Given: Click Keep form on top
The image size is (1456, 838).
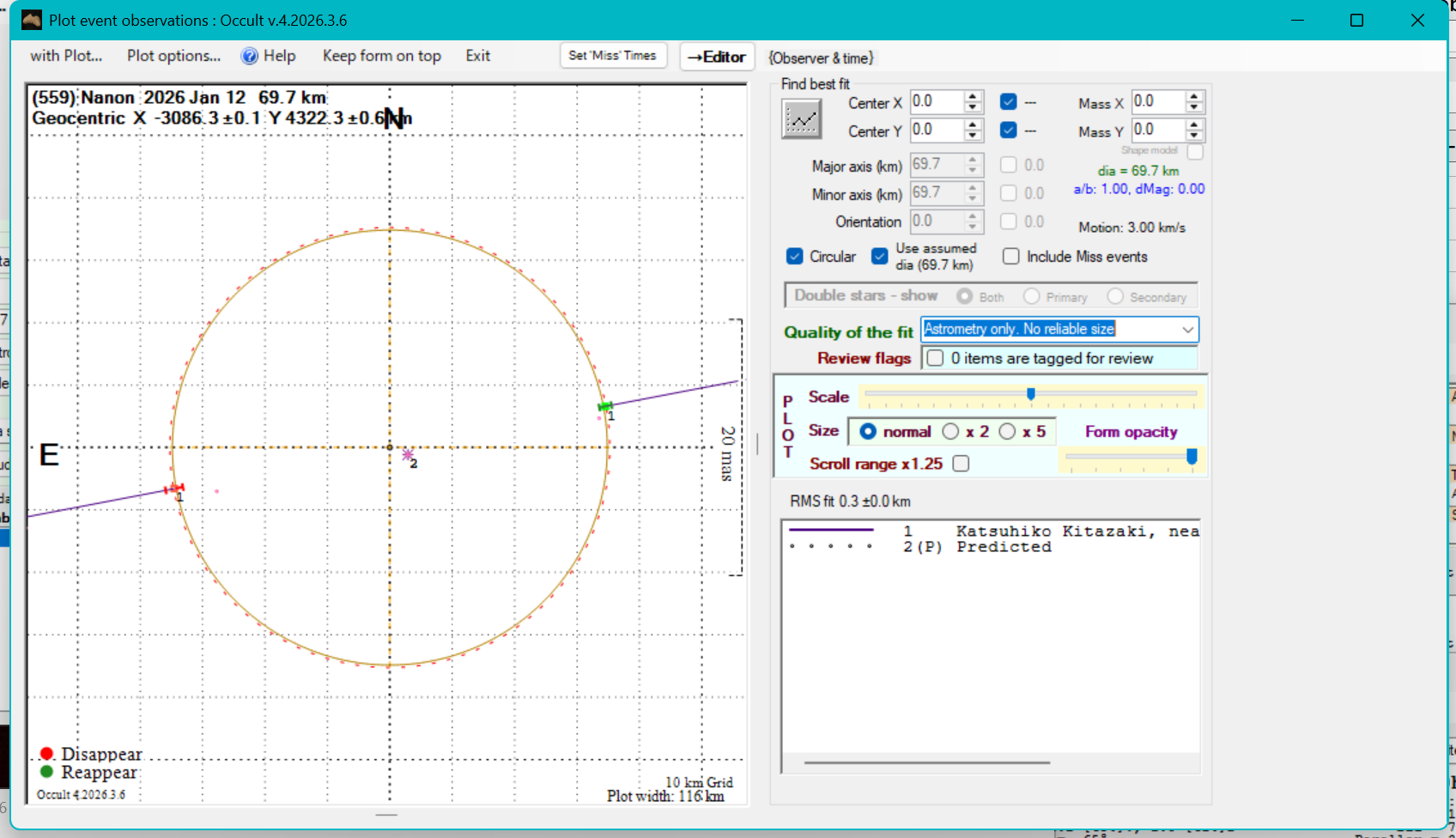Looking at the screenshot, I should coord(381,56).
